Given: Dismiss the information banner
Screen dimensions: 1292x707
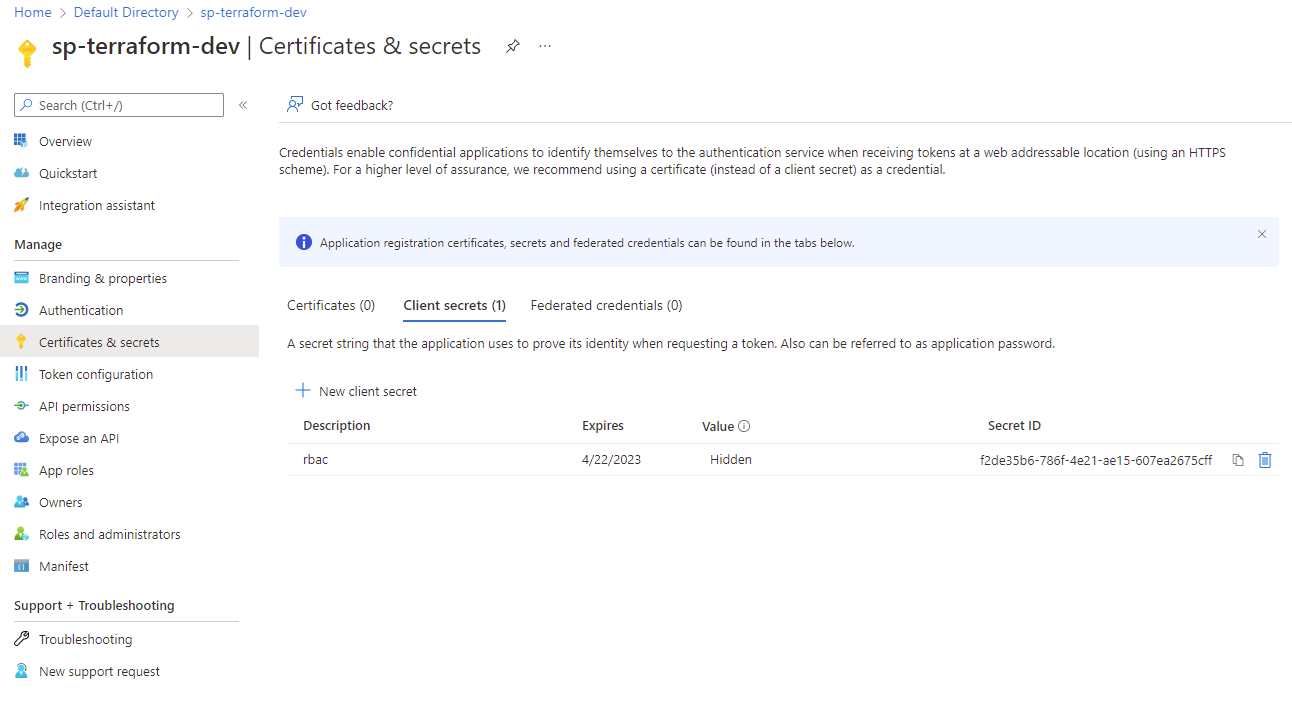Looking at the screenshot, I should (x=1262, y=234).
